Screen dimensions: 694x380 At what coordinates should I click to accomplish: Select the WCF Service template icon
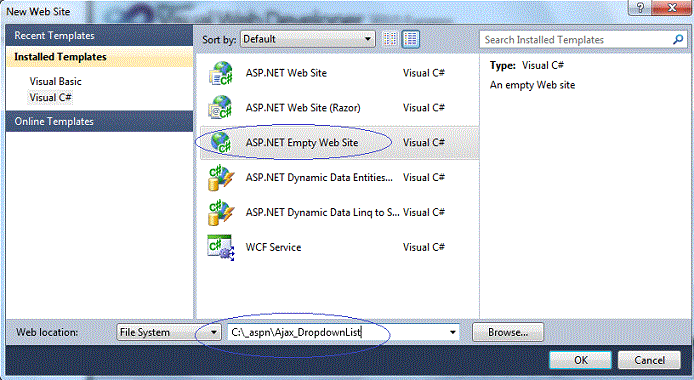coord(220,247)
